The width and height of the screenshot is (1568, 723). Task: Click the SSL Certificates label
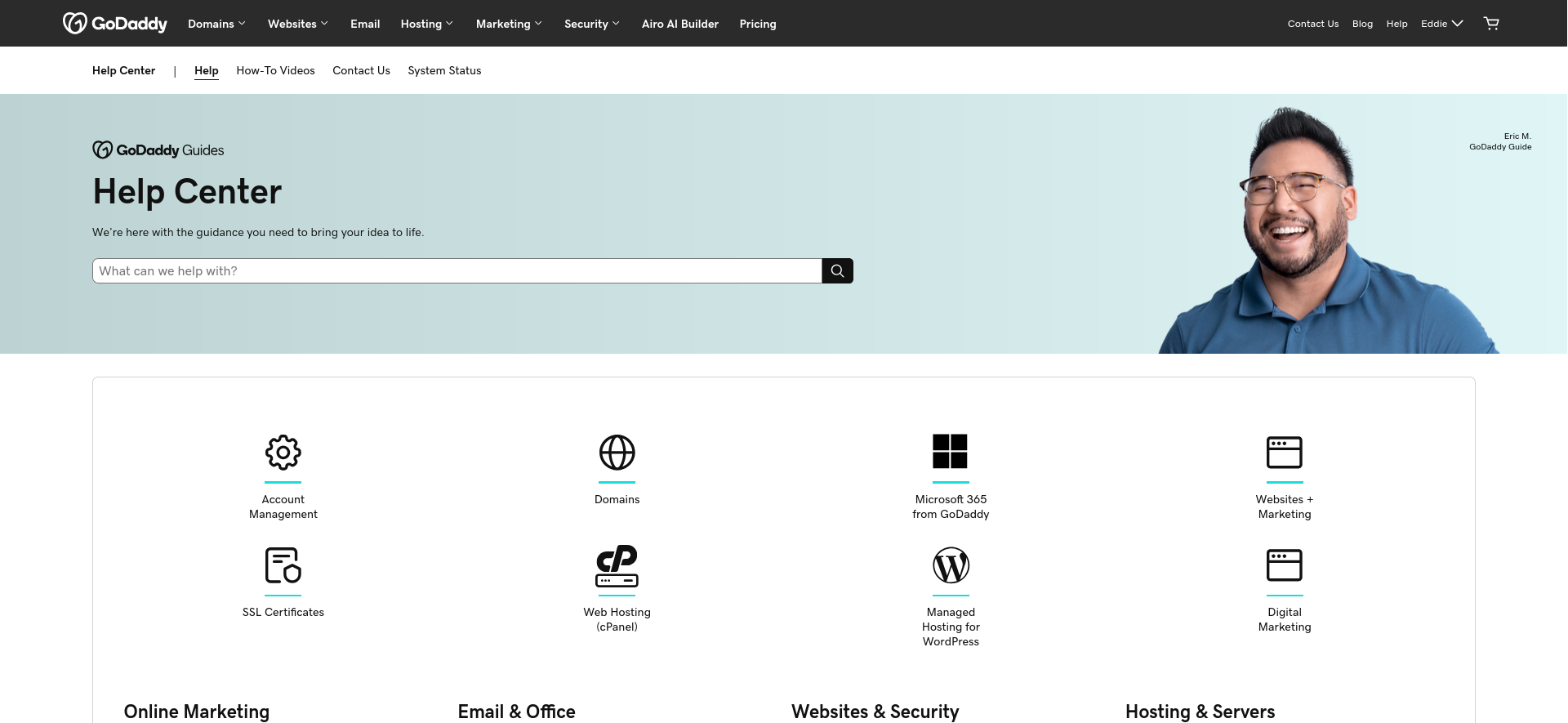pos(283,612)
